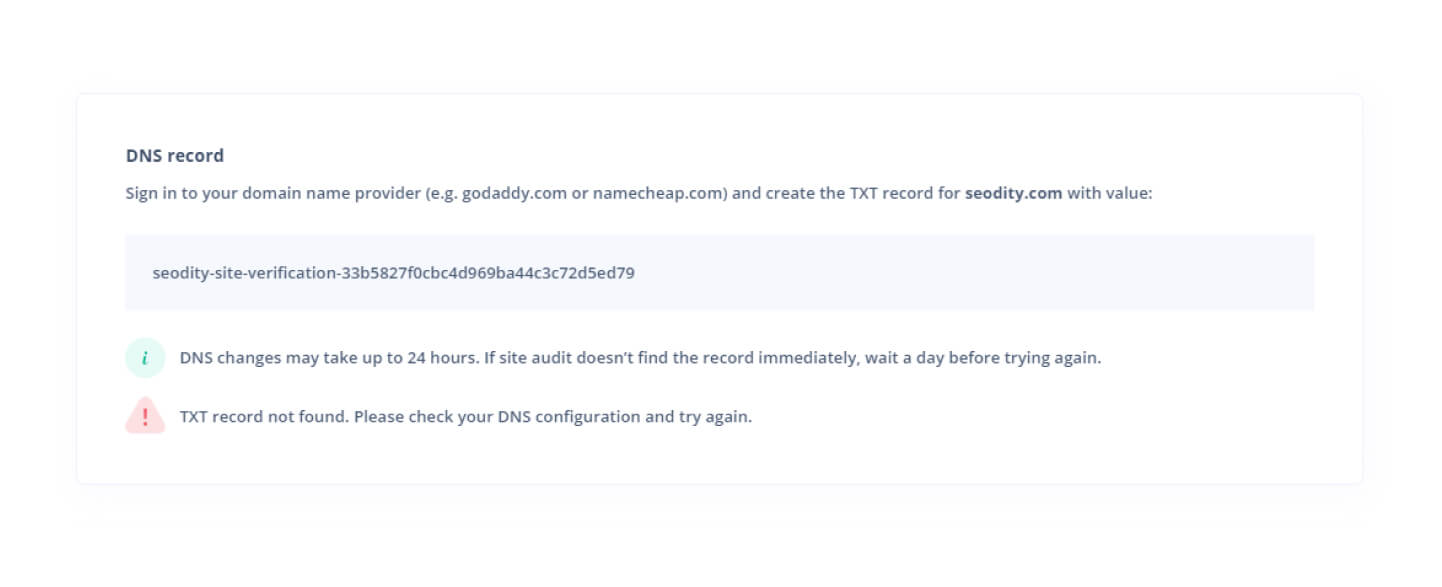Click the "with value:" text
The height and width of the screenshot is (587, 1442).
coord(1110,193)
